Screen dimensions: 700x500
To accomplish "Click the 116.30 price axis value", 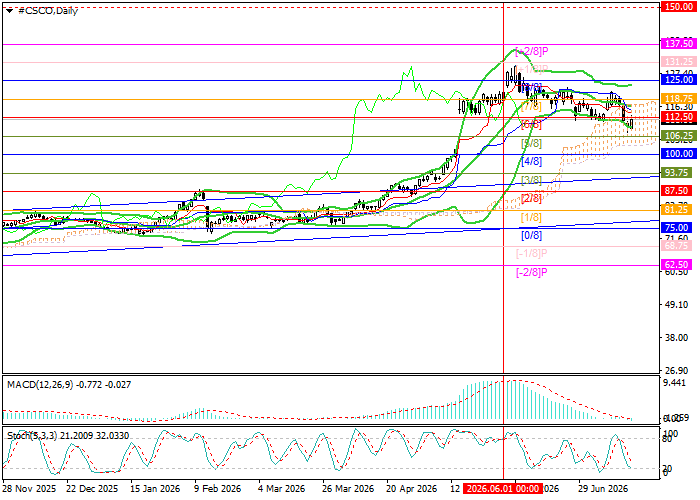I will pos(679,107).
